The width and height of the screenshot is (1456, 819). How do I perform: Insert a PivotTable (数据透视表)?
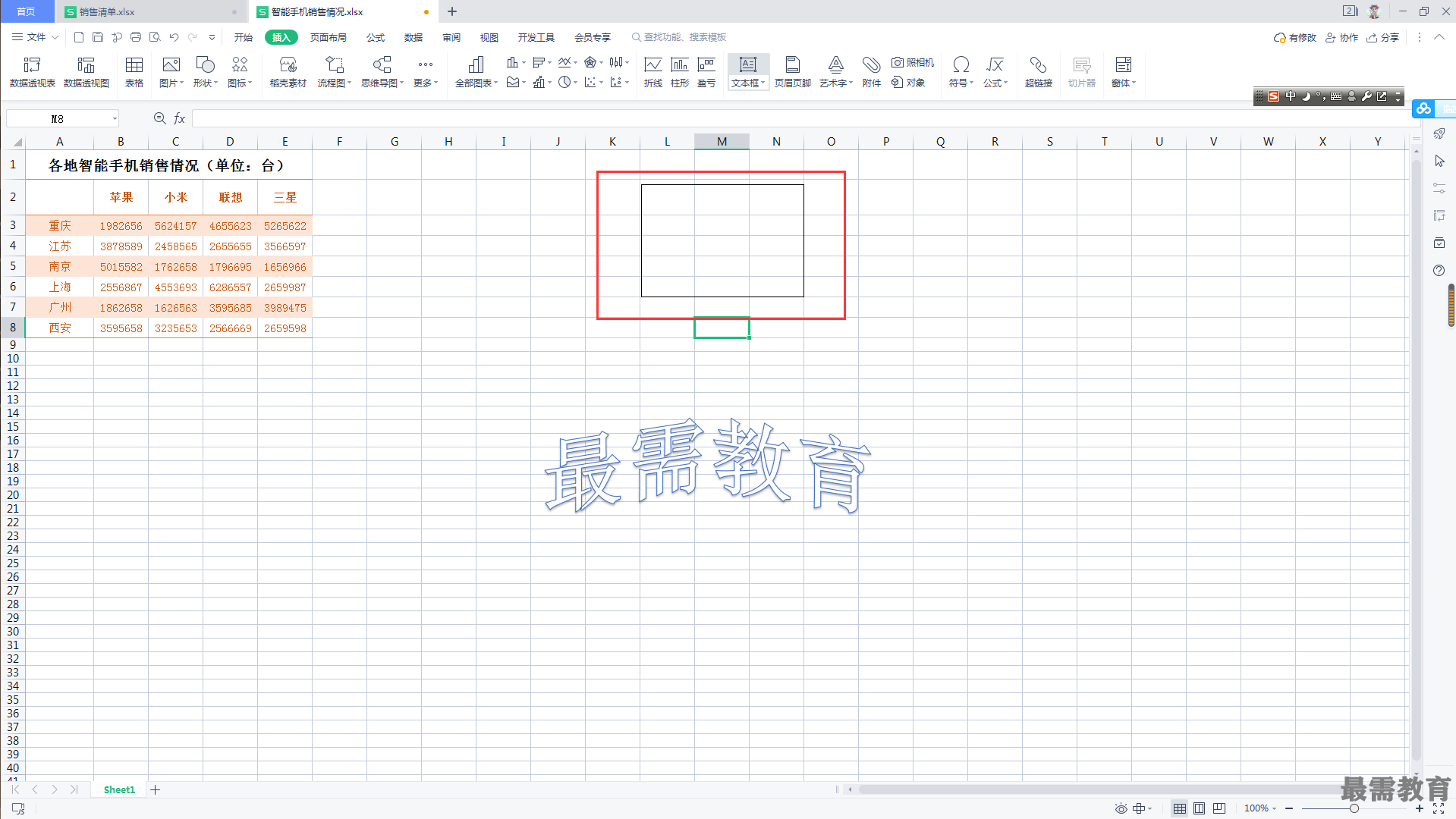(32, 72)
